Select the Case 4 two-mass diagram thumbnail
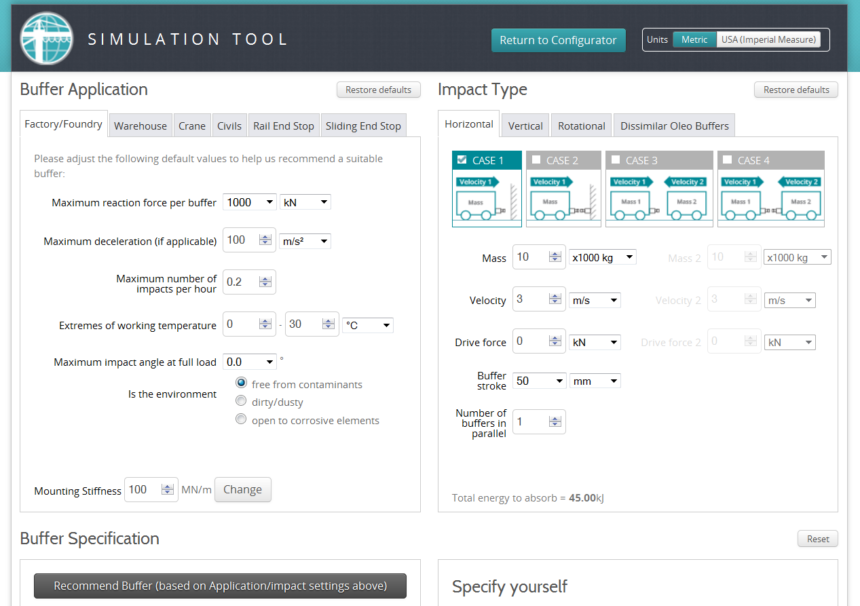The width and height of the screenshot is (860, 606). coord(771,199)
